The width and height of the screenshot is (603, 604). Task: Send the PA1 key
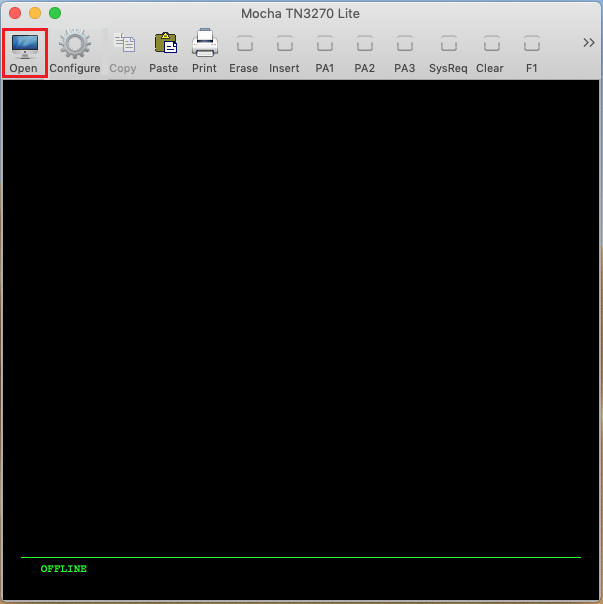tap(325, 52)
